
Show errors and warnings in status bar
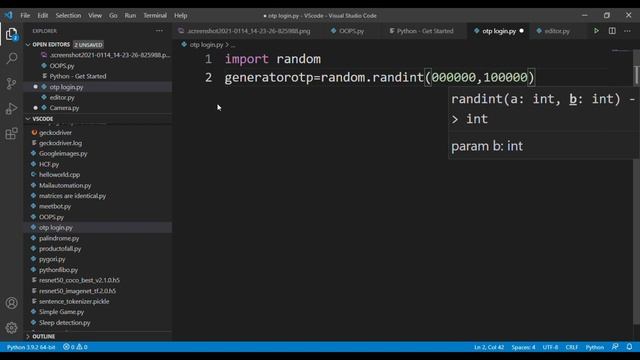point(75,347)
